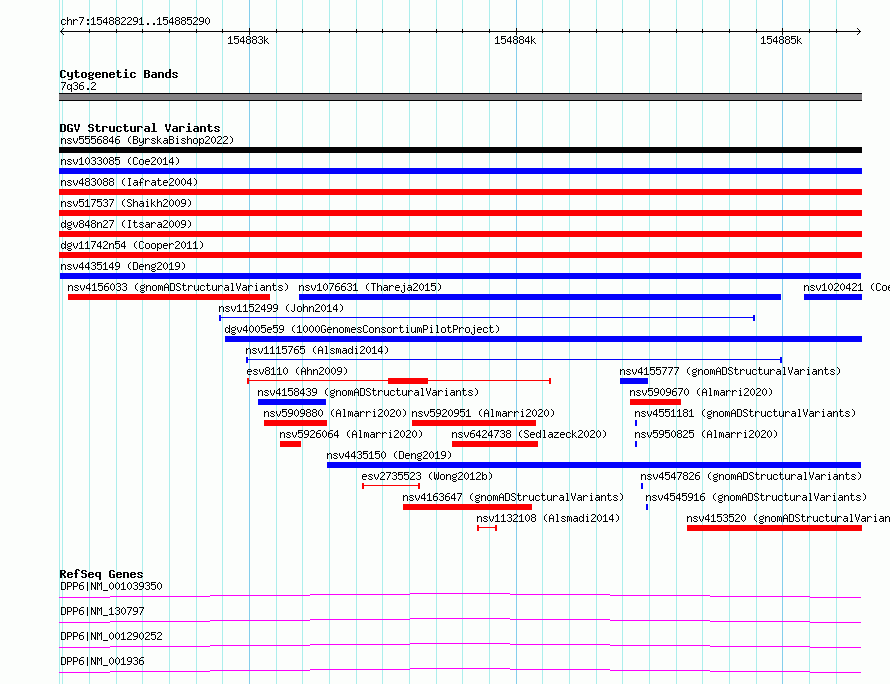Image resolution: width=890 pixels, height=684 pixels.
Task: Click the 154883k ruler position label
Action: [x=248, y=40]
